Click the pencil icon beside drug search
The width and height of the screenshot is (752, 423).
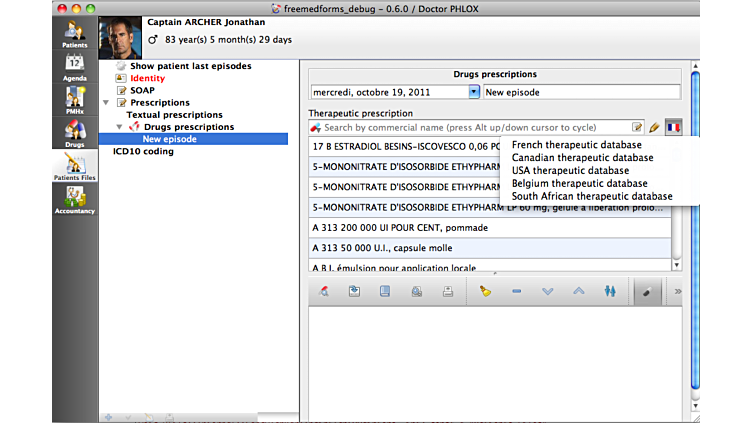655,127
